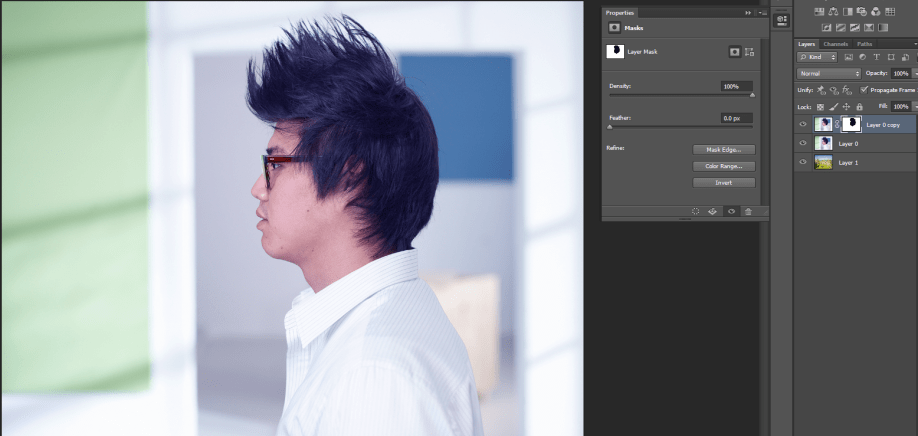Screen dimensions: 918x436
Task: Add a Photo Filter adjustment layer
Action: coord(861,11)
